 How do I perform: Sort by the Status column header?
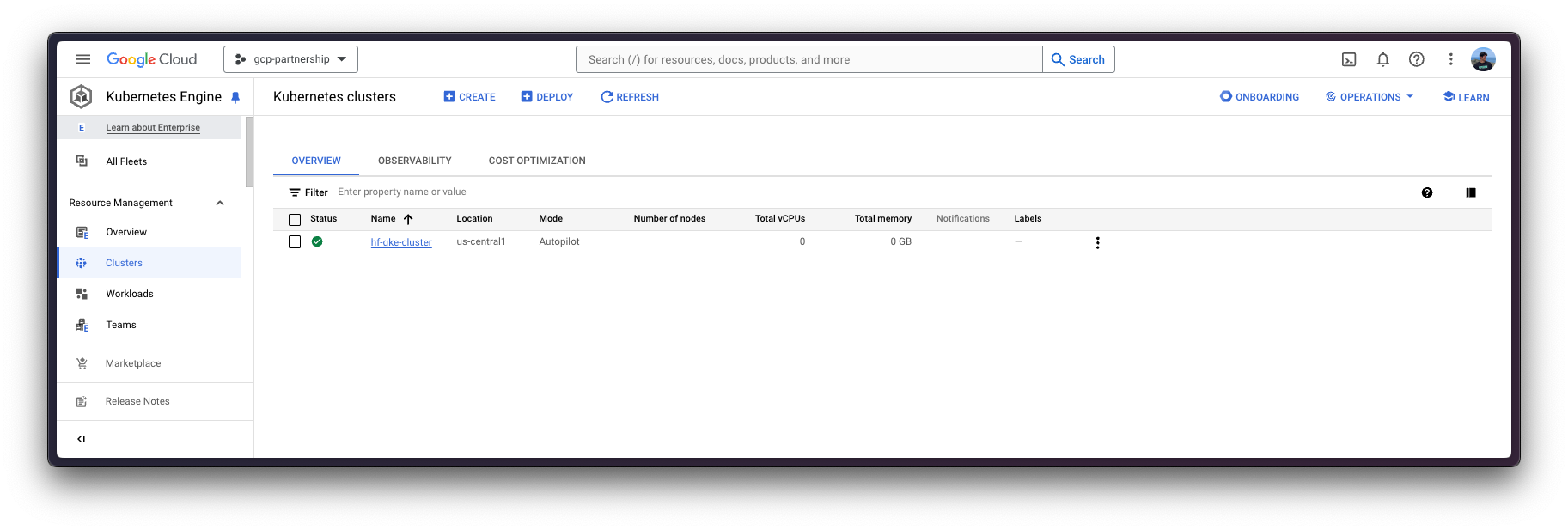point(324,219)
